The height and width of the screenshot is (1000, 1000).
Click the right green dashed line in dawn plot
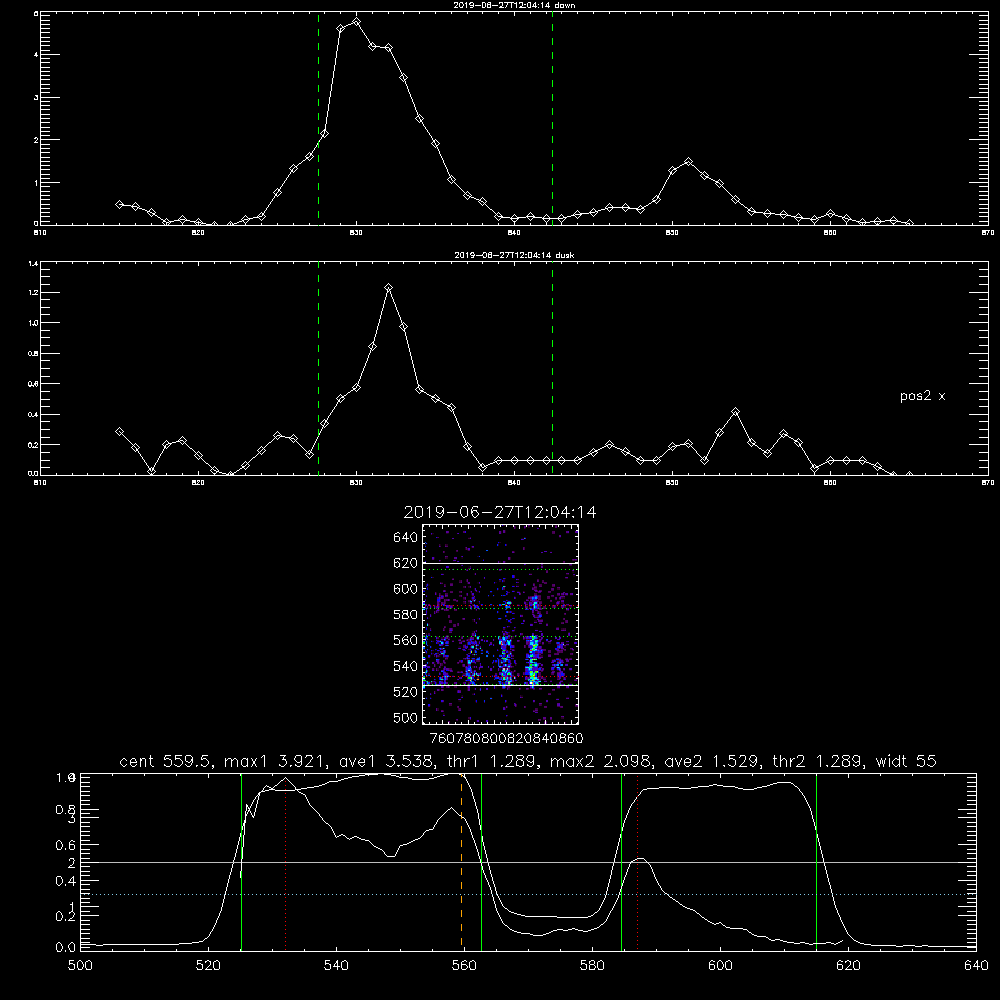coord(552,119)
